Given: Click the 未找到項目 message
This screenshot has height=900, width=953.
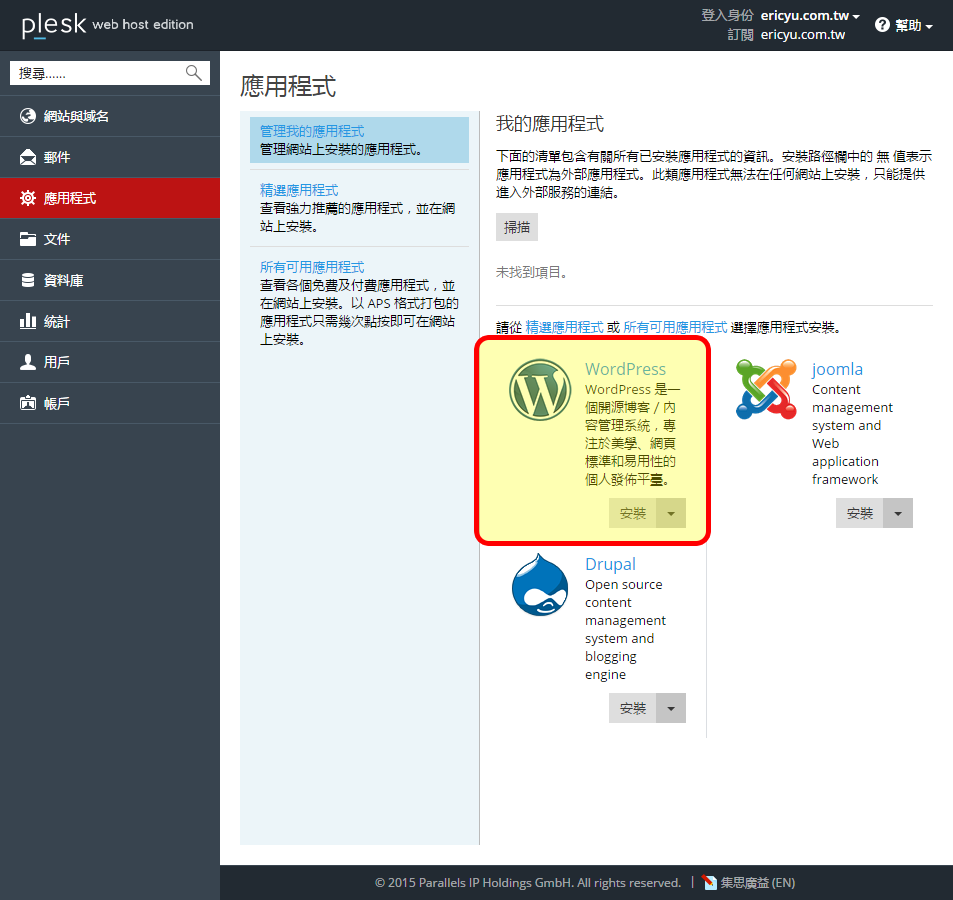Looking at the screenshot, I should (x=532, y=272).
